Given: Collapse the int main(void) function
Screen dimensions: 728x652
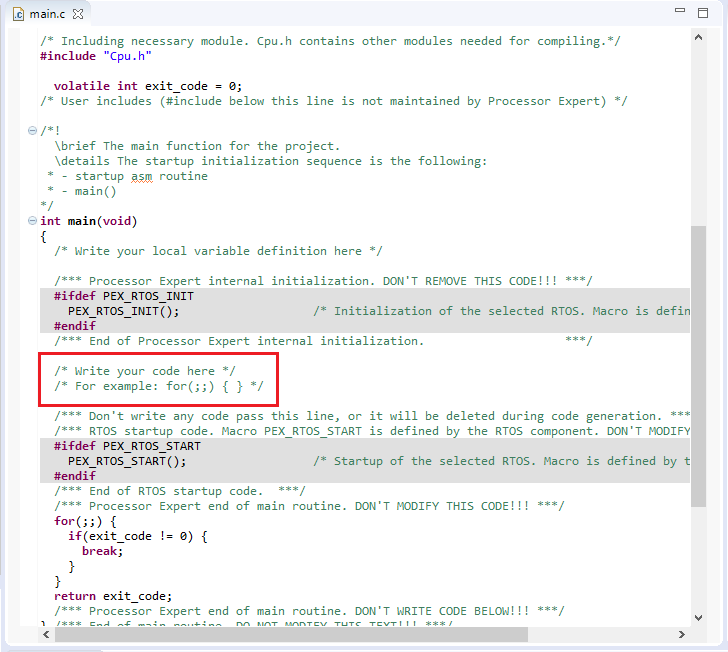Looking at the screenshot, I should 32,221.
